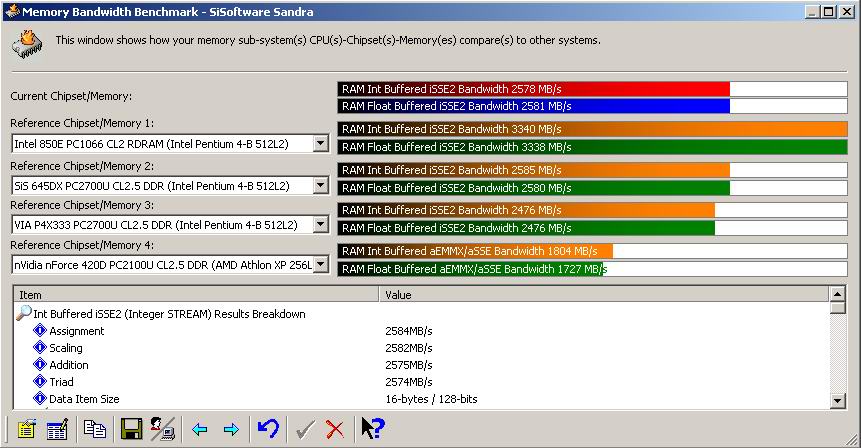Click the blue refresh arrow icon
This screenshot has width=861, height=448.
click(x=268, y=429)
